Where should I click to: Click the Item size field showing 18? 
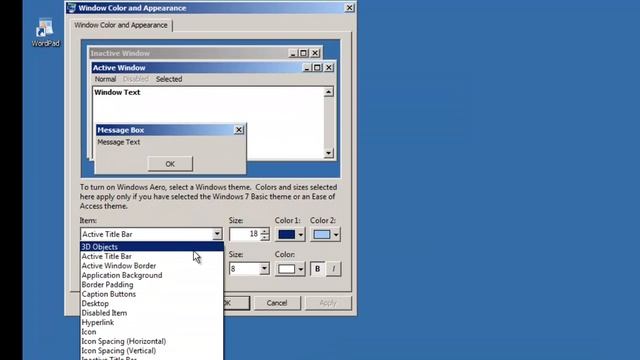point(244,234)
